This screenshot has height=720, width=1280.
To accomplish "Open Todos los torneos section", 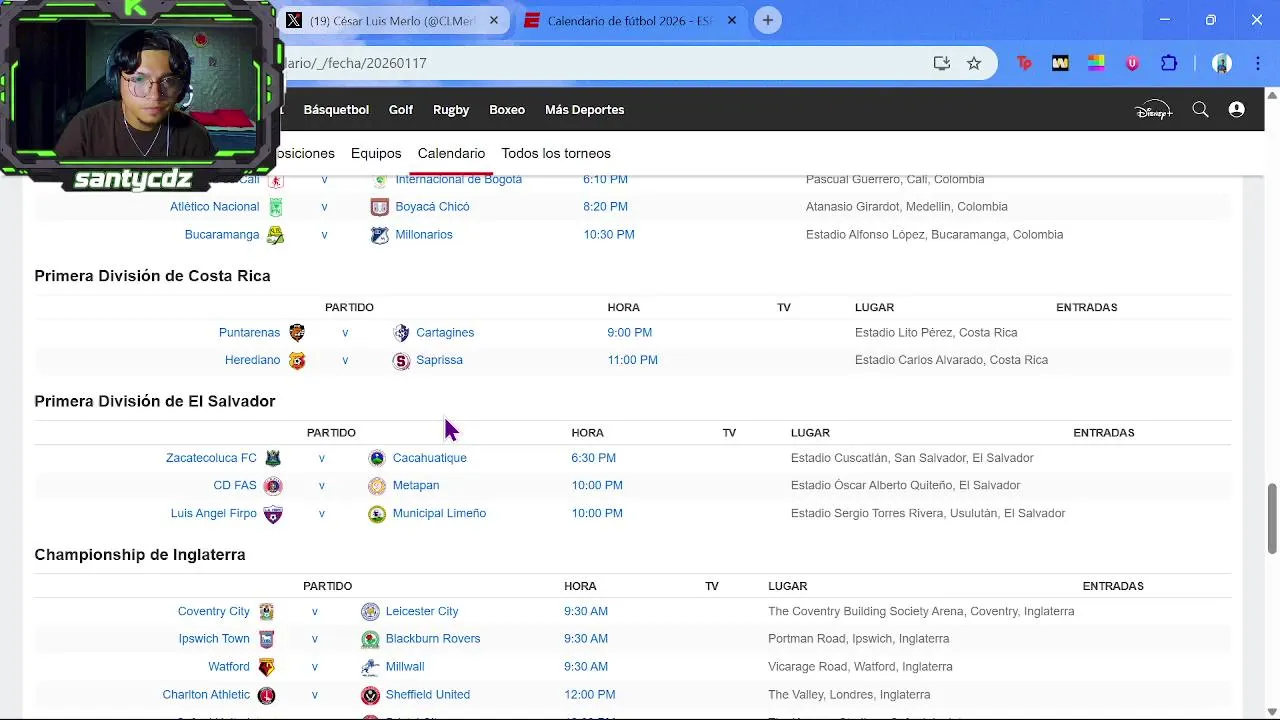I will click(556, 153).
